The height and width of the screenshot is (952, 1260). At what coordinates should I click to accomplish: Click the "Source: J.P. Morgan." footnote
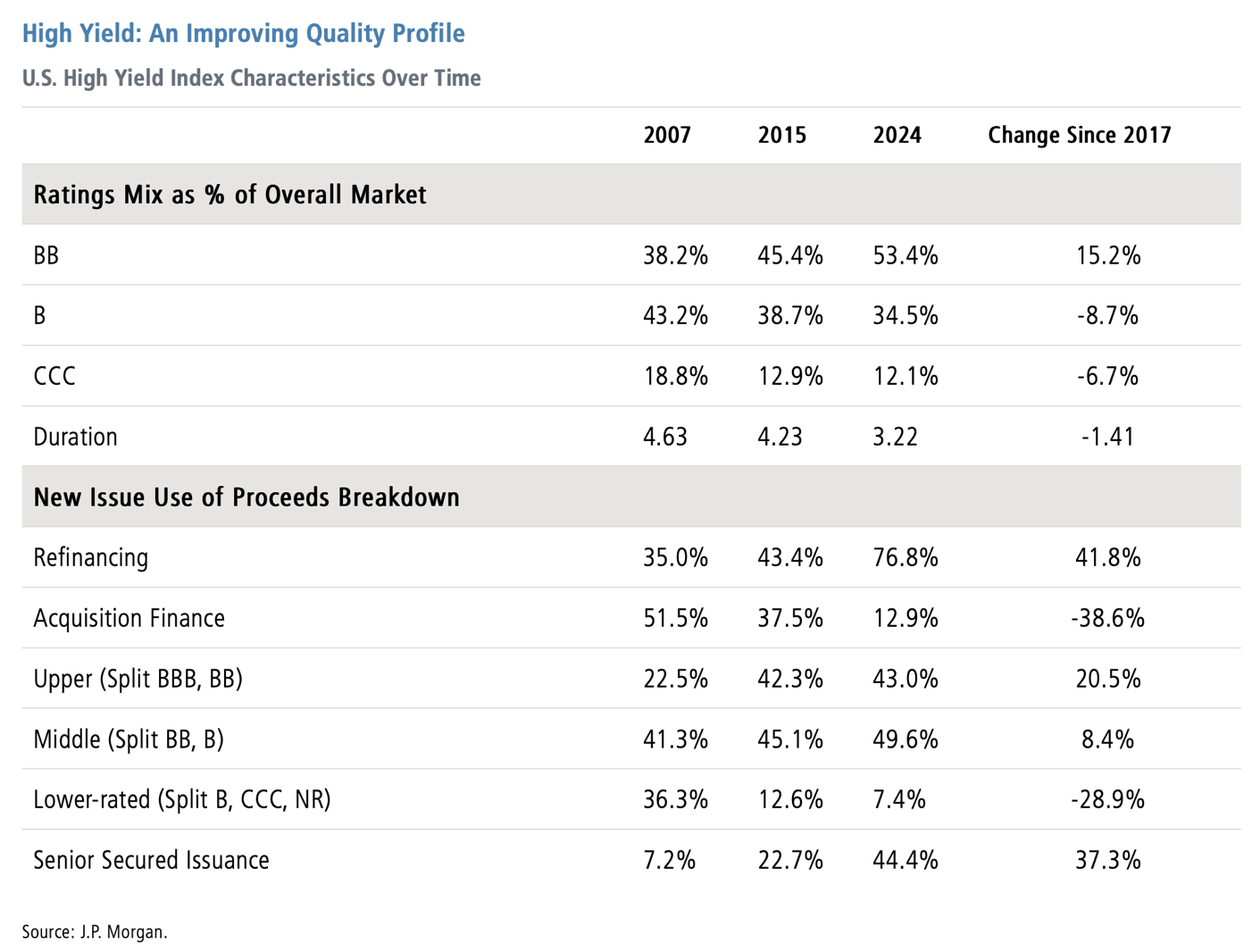95,932
